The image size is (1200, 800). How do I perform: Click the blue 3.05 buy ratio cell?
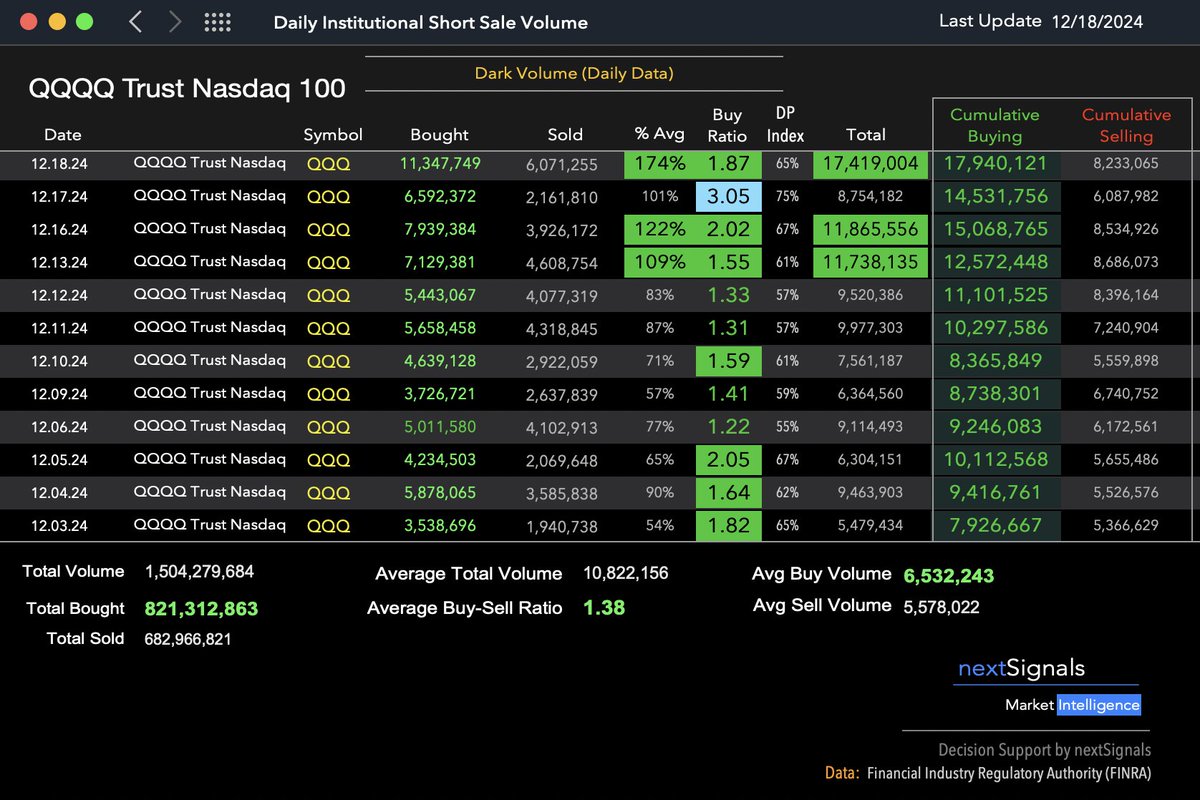[728, 197]
